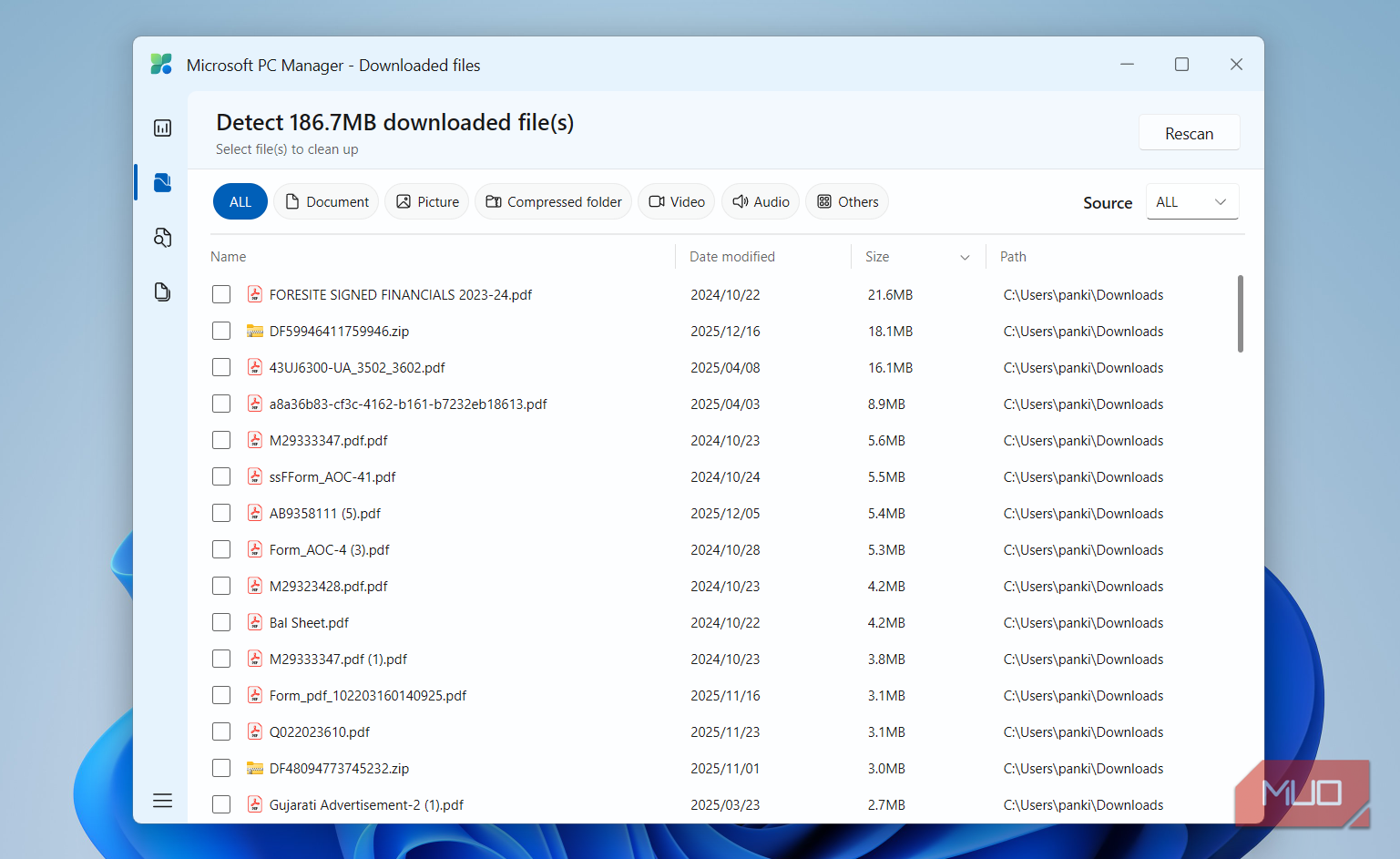Click the Microsoft PC Manager logo icon
This screenshot has width=1400, height=859.
click(161, 65)
